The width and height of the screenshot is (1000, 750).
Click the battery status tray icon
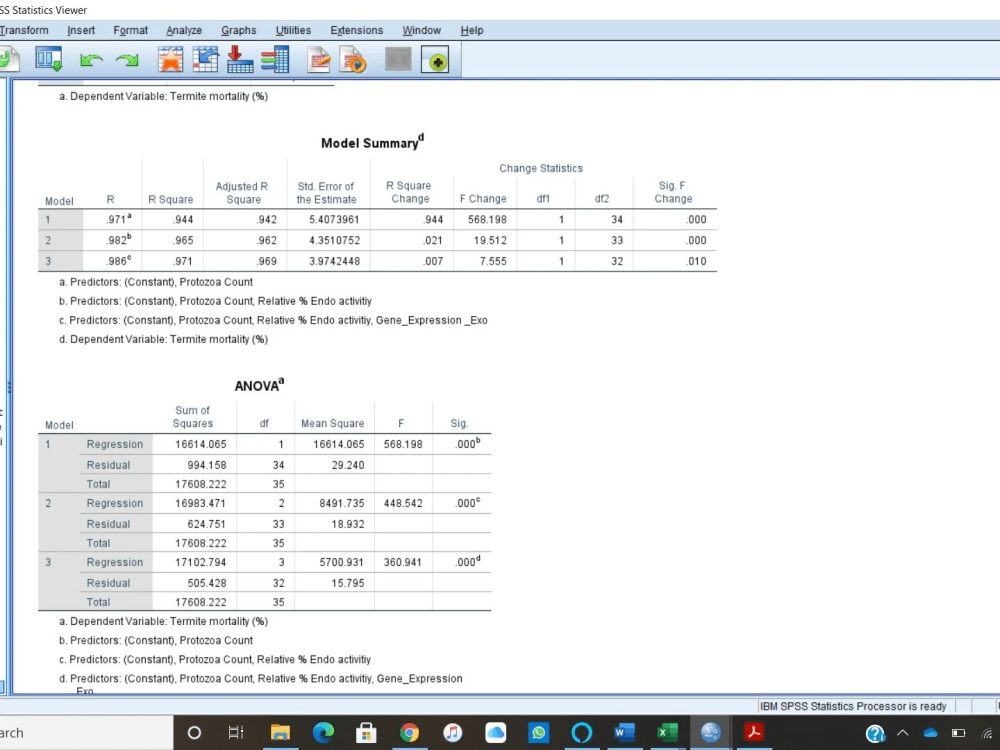tap(959, 733)
